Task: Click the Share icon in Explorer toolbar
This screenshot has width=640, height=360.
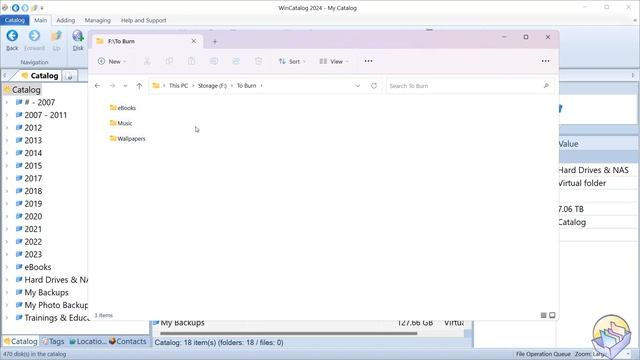Action: [x=236, y=61]
